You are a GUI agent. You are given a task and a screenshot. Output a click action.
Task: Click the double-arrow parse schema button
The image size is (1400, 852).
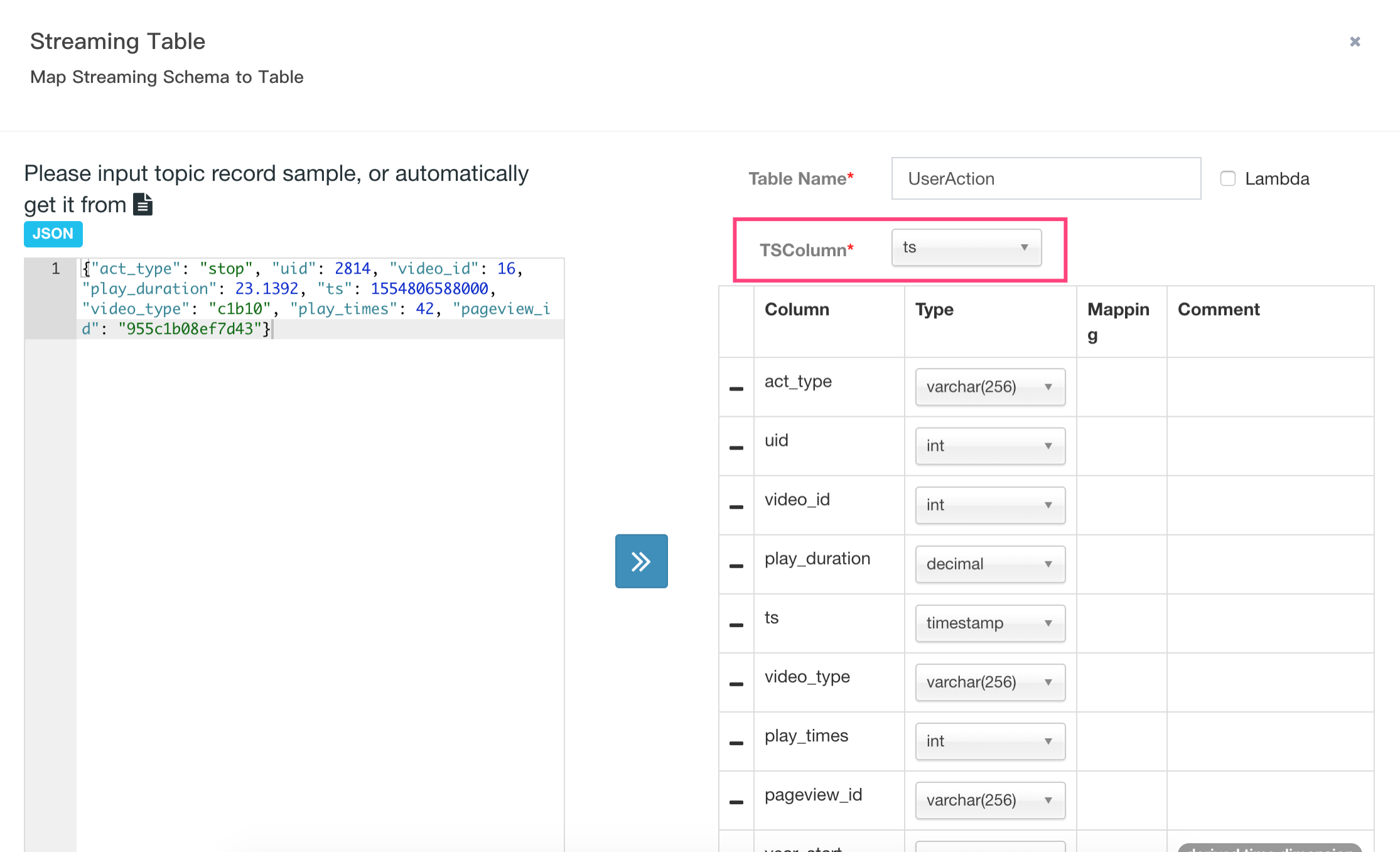click(x=641, y=561)
